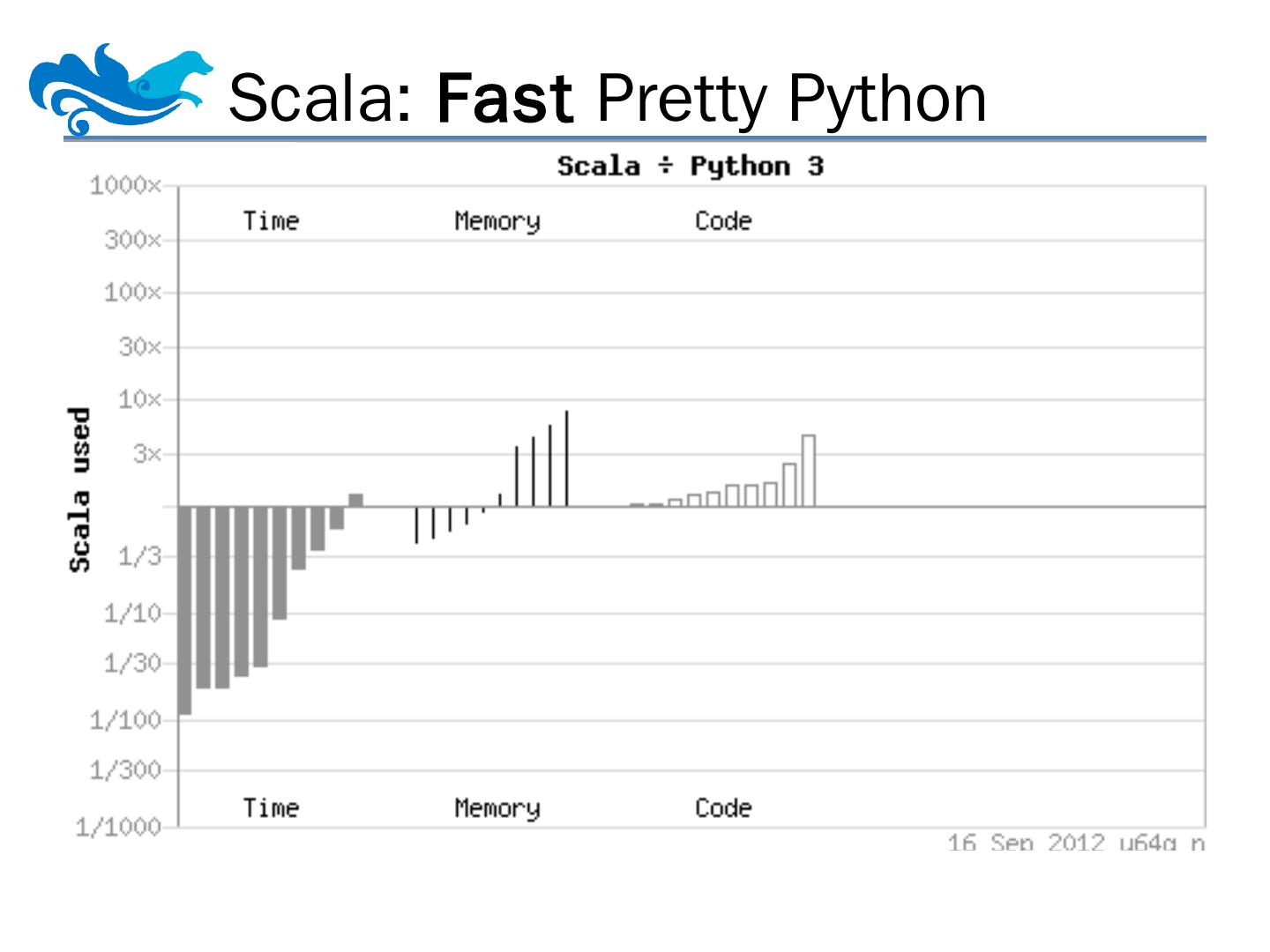Viewport: 1270px width, 952px height.
Task: Click the blue wave dolphin logo
Action: (120, 89)
